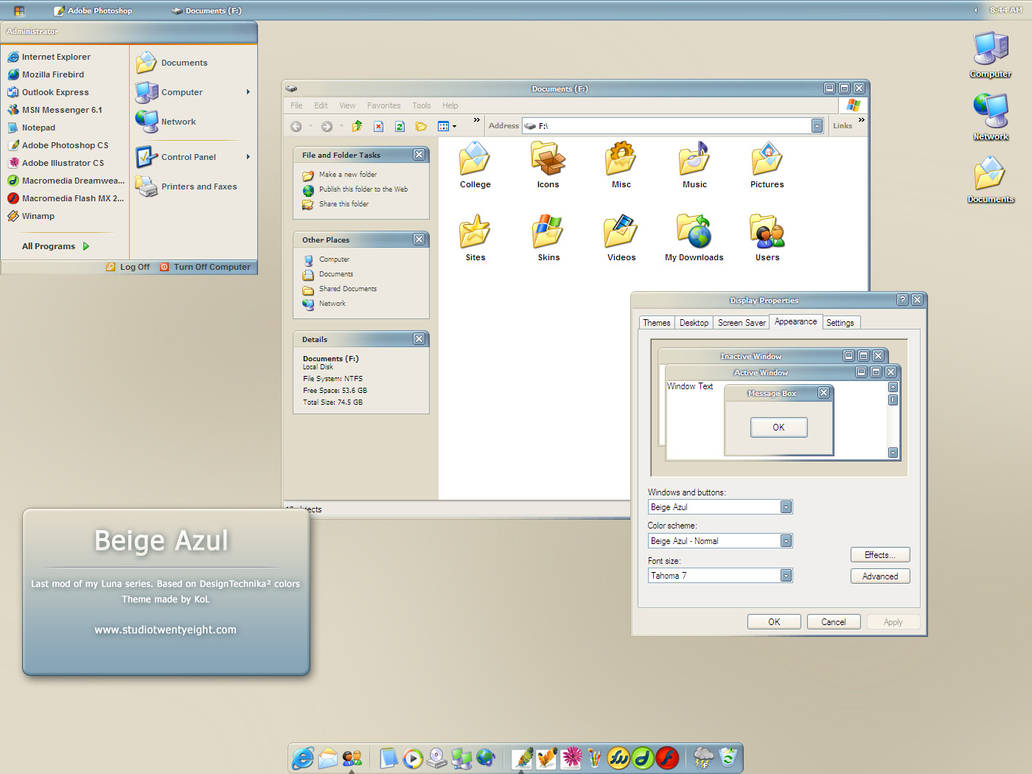Open the weather cloud icon in the dock

pos(703,758)
